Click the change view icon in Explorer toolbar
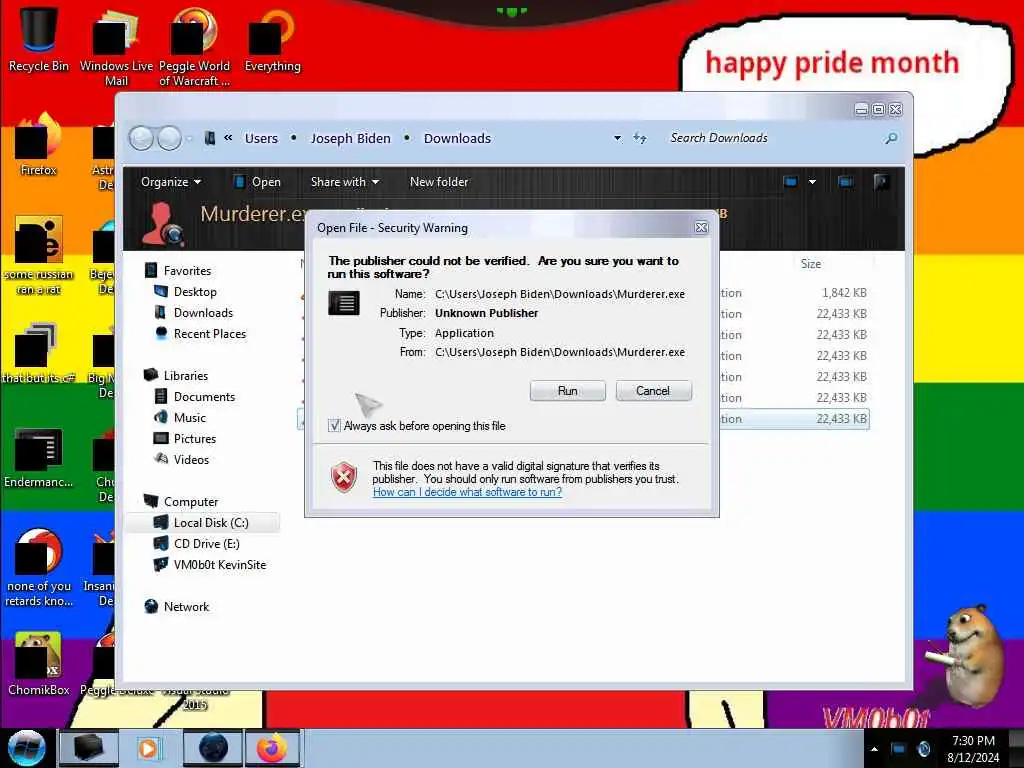1024x768 pixels. [790, 182]
